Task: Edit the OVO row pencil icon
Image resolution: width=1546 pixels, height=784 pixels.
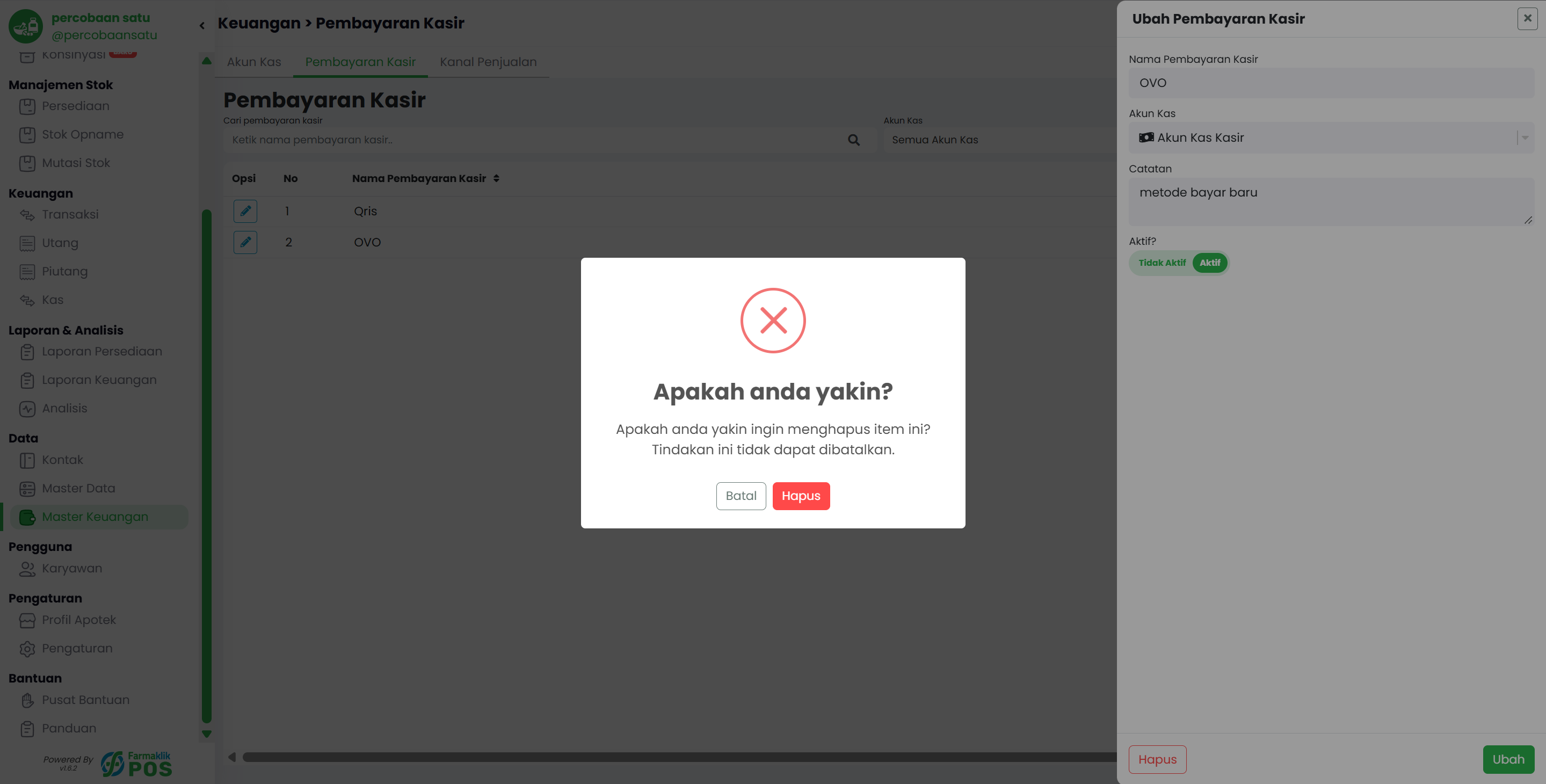Action: tap(245, 243)
